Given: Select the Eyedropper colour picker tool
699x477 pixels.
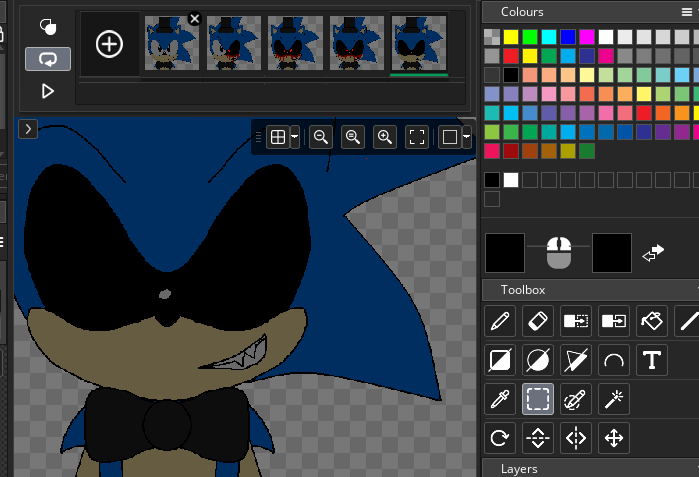Looking at the screenshot, I should click(x=500, y=399).
